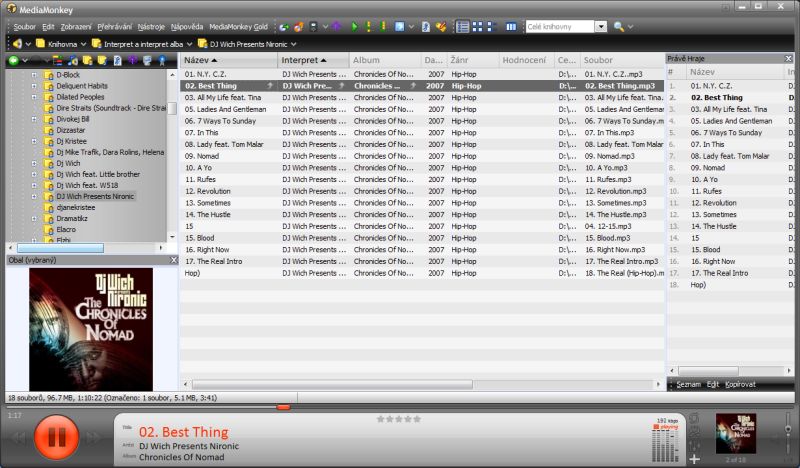Sort by the Název column header
Image resolution: width=800 pixels, height=468 pixels.
(x=229, y=60)
